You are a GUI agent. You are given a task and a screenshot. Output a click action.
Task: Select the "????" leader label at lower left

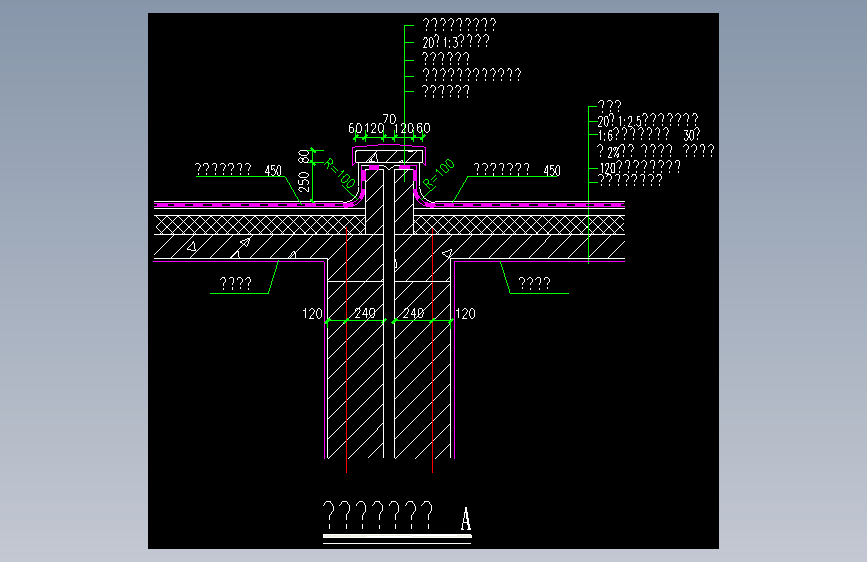(x=236, y=284)
